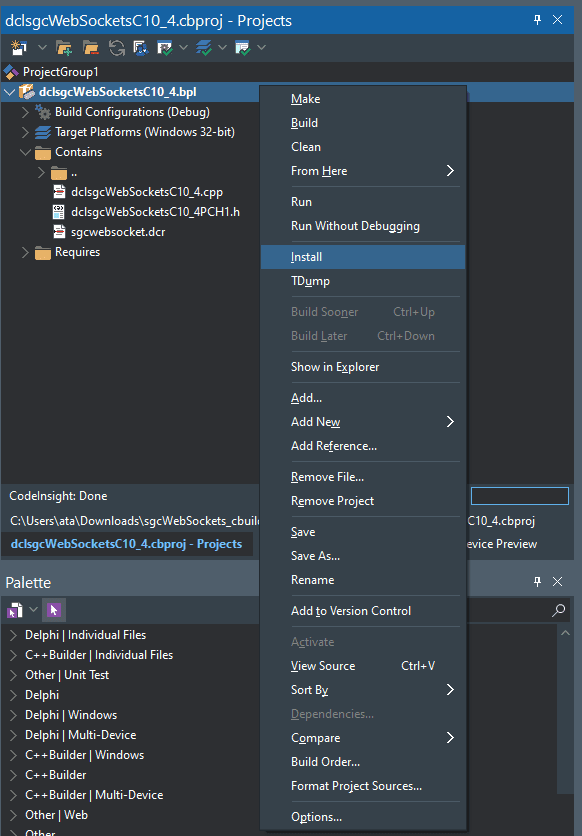Select sgcwebsocket.dcr file
The height and width of the screenshot is (836, 582).
pyautogui.click(x=118, y=232)
